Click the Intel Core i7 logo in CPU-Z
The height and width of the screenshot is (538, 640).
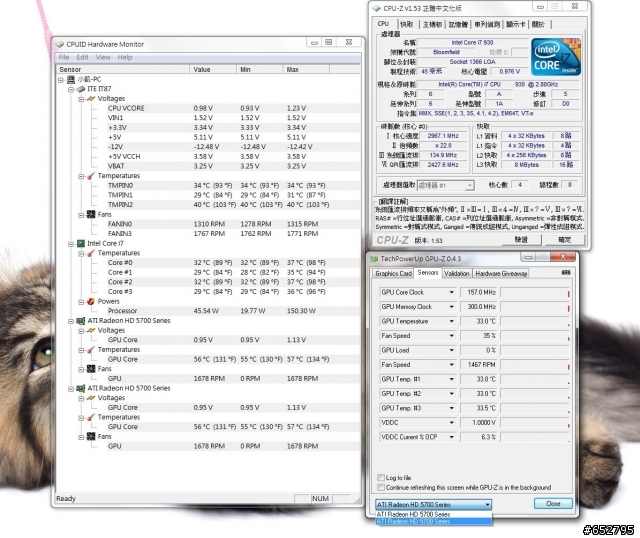(x=556, y=57)
